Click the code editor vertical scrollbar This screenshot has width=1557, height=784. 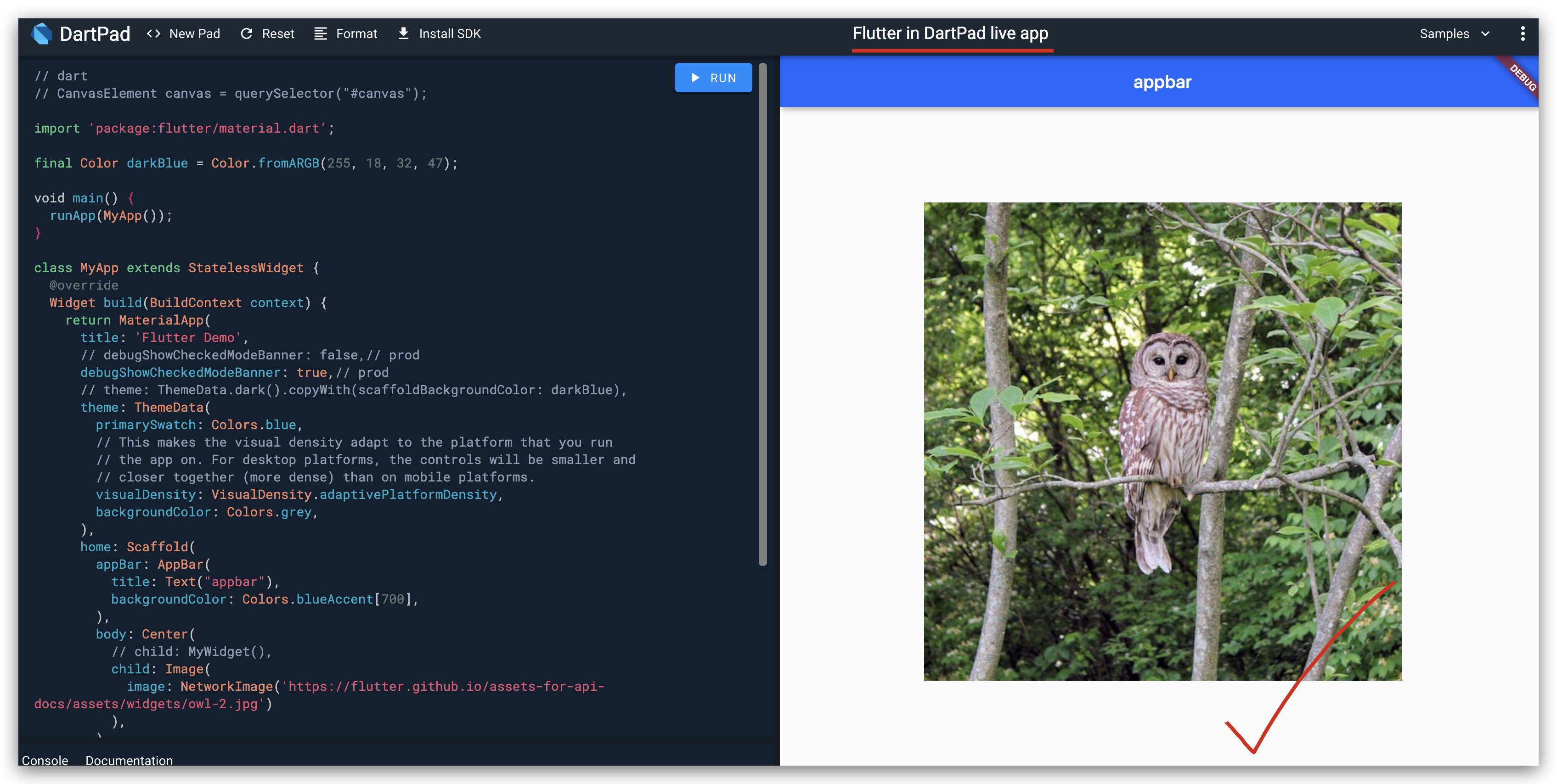coord(762,314)
